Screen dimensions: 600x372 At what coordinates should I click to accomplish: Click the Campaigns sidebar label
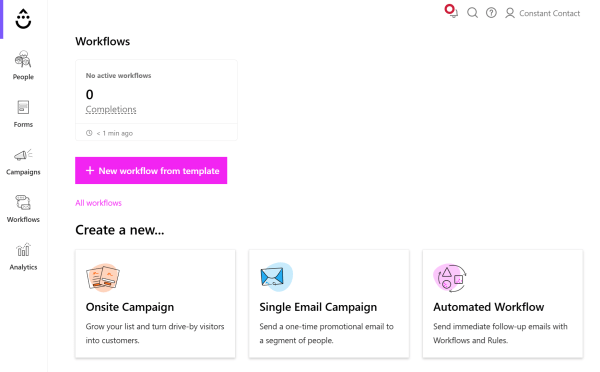click(23, 172)
